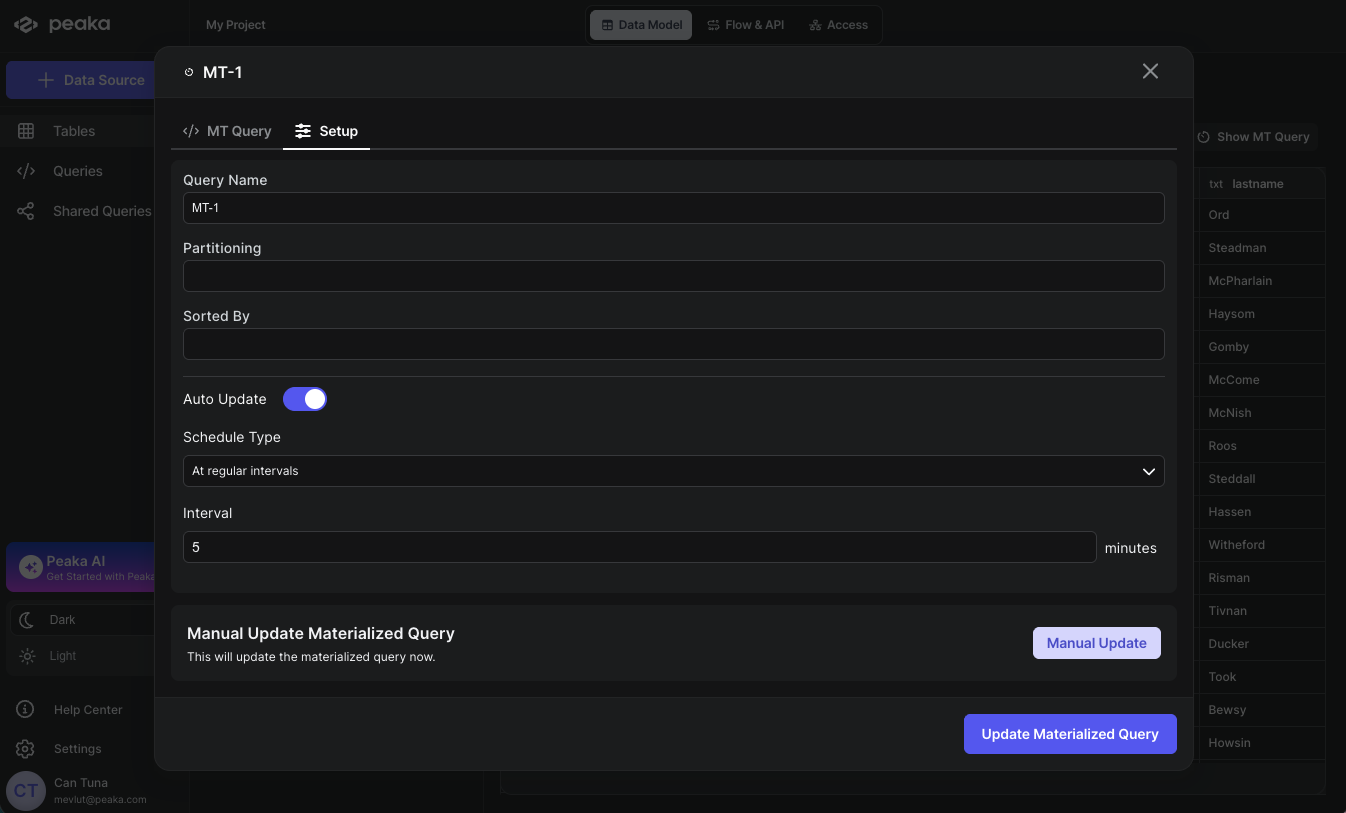
Task: Click the Shared Queries share icon
Action: pyautogui.click(x=26, y=211)
